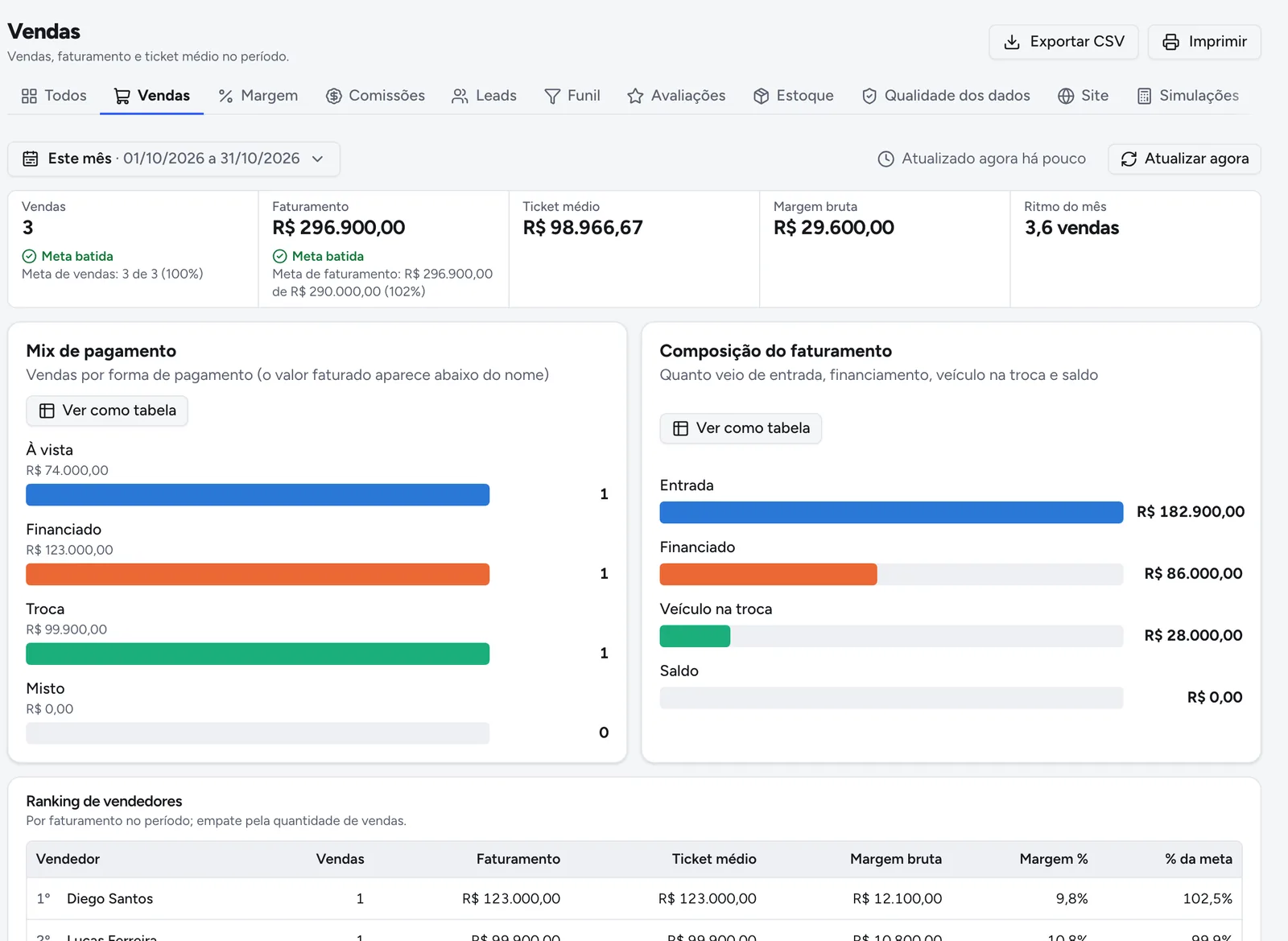
Task: Click Atualizar agora button
Action: (x=1184, y=159)
